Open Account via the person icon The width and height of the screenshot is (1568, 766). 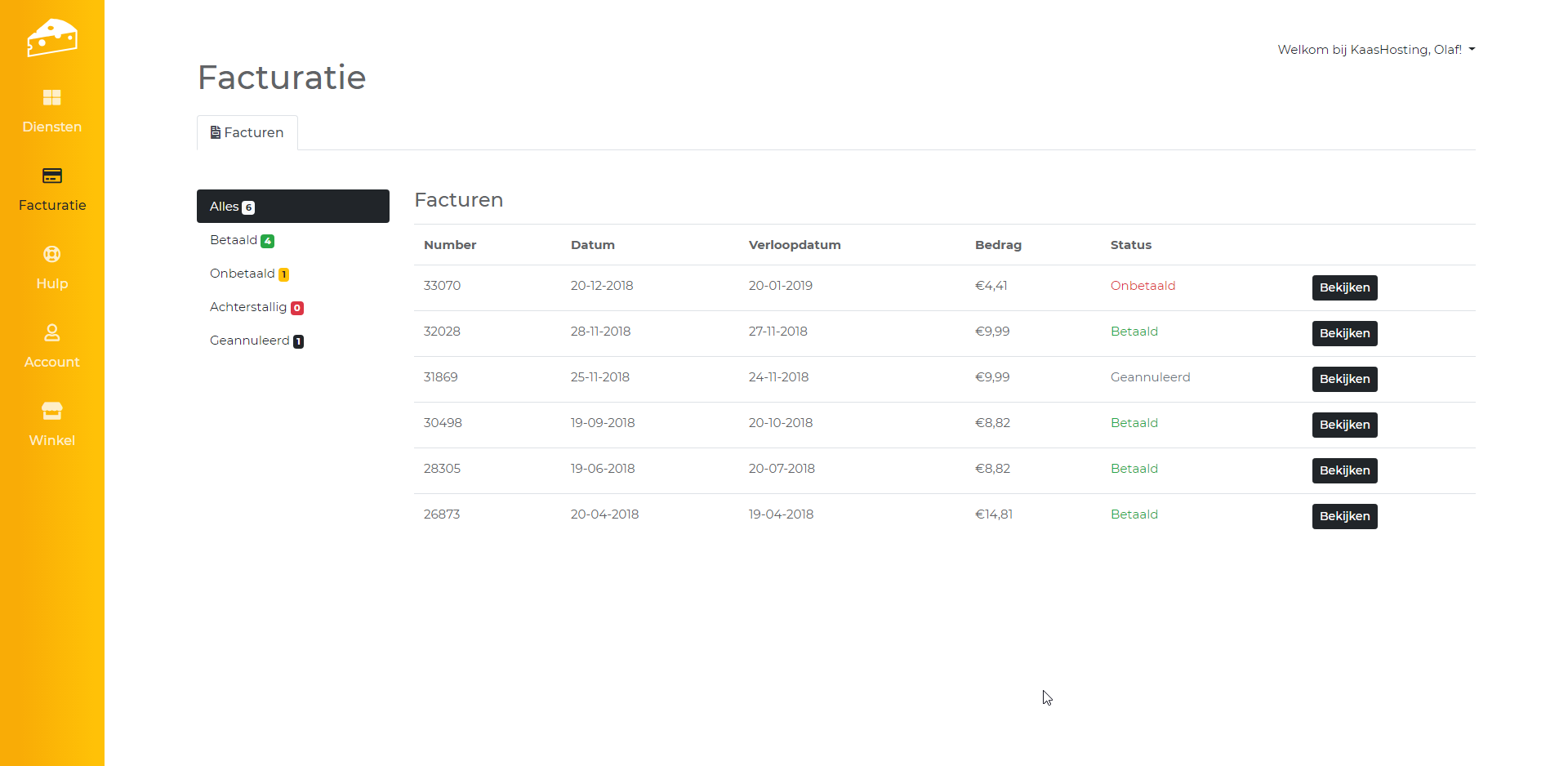pyautogui.click(x=51, y=333)
